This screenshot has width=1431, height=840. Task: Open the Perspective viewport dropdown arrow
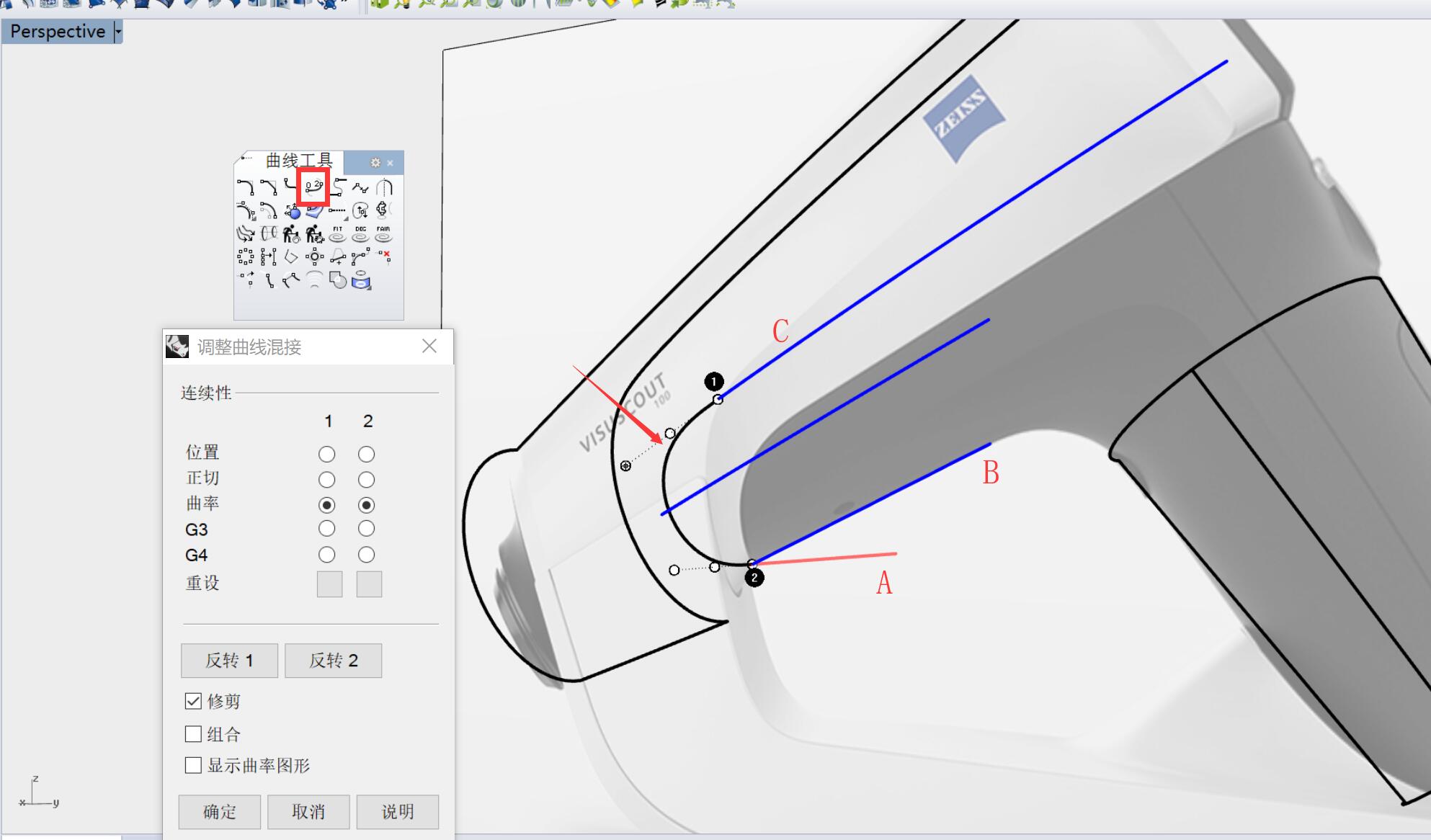tap(118, 32)
